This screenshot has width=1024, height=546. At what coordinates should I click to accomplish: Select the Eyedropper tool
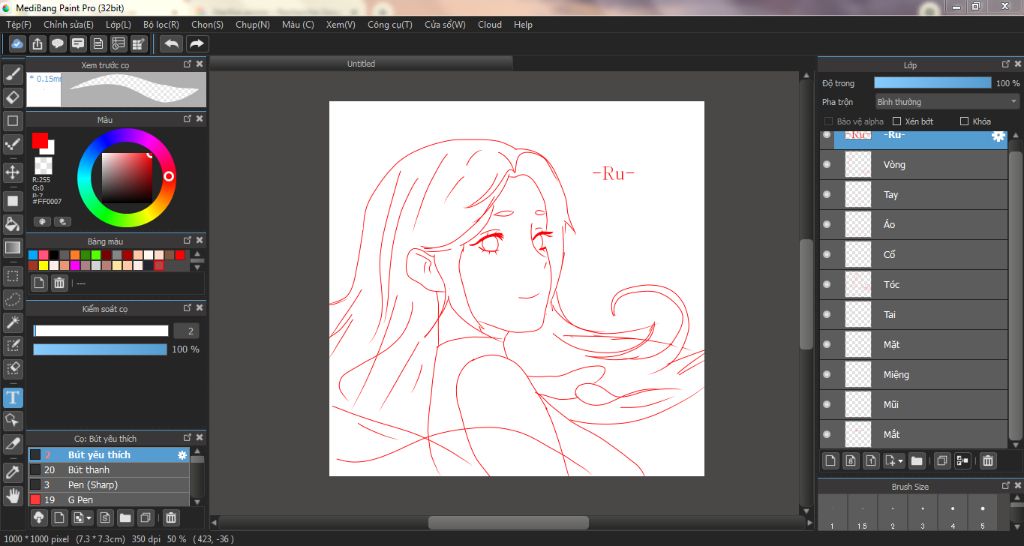tap(13, 471)
